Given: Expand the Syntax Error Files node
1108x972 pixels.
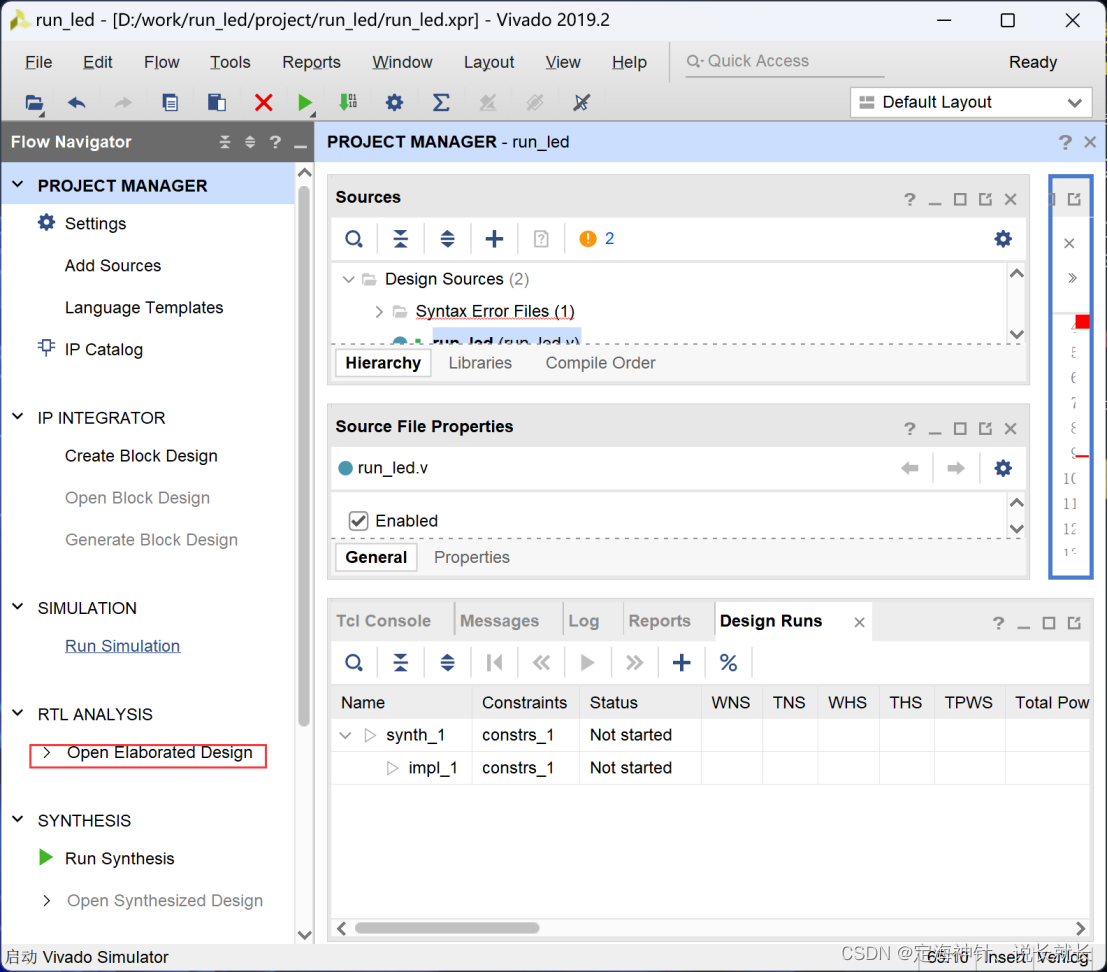Looking at the screenshot, I should pos(379,312).
